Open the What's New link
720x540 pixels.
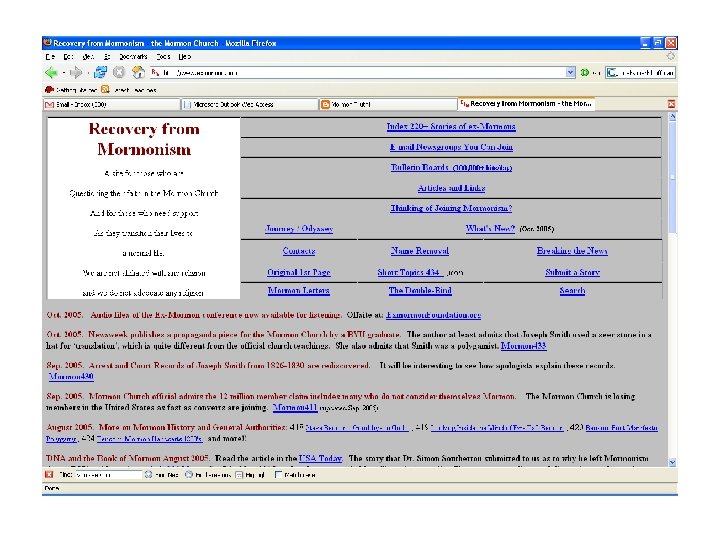coord(490,228)
